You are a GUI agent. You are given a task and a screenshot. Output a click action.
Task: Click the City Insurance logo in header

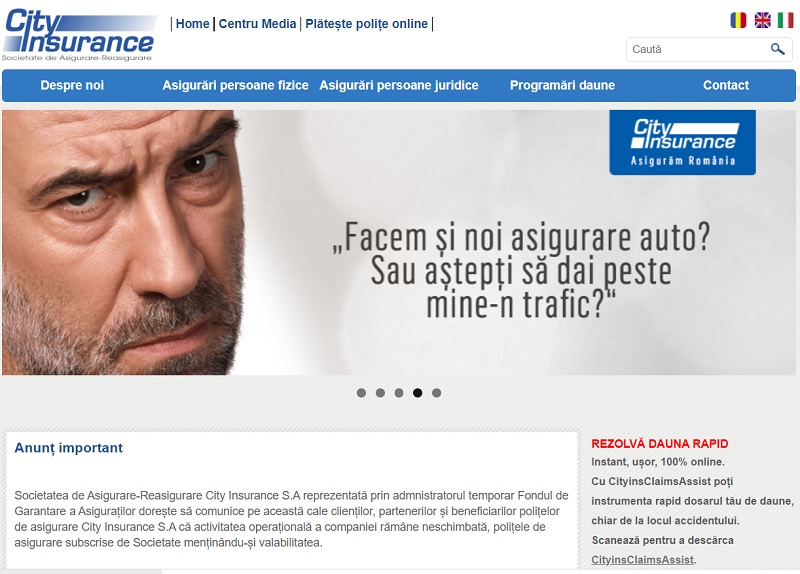click(79, 35)
